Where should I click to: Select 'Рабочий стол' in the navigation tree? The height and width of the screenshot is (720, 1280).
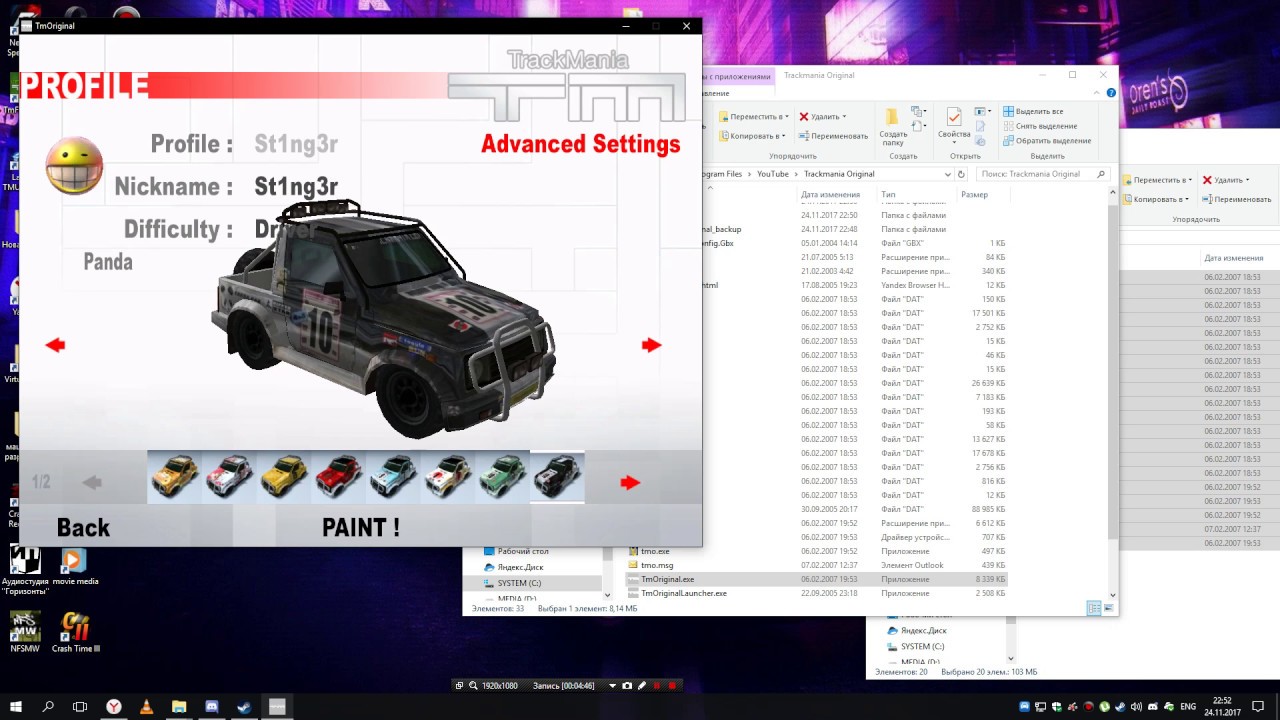[522, 551]
